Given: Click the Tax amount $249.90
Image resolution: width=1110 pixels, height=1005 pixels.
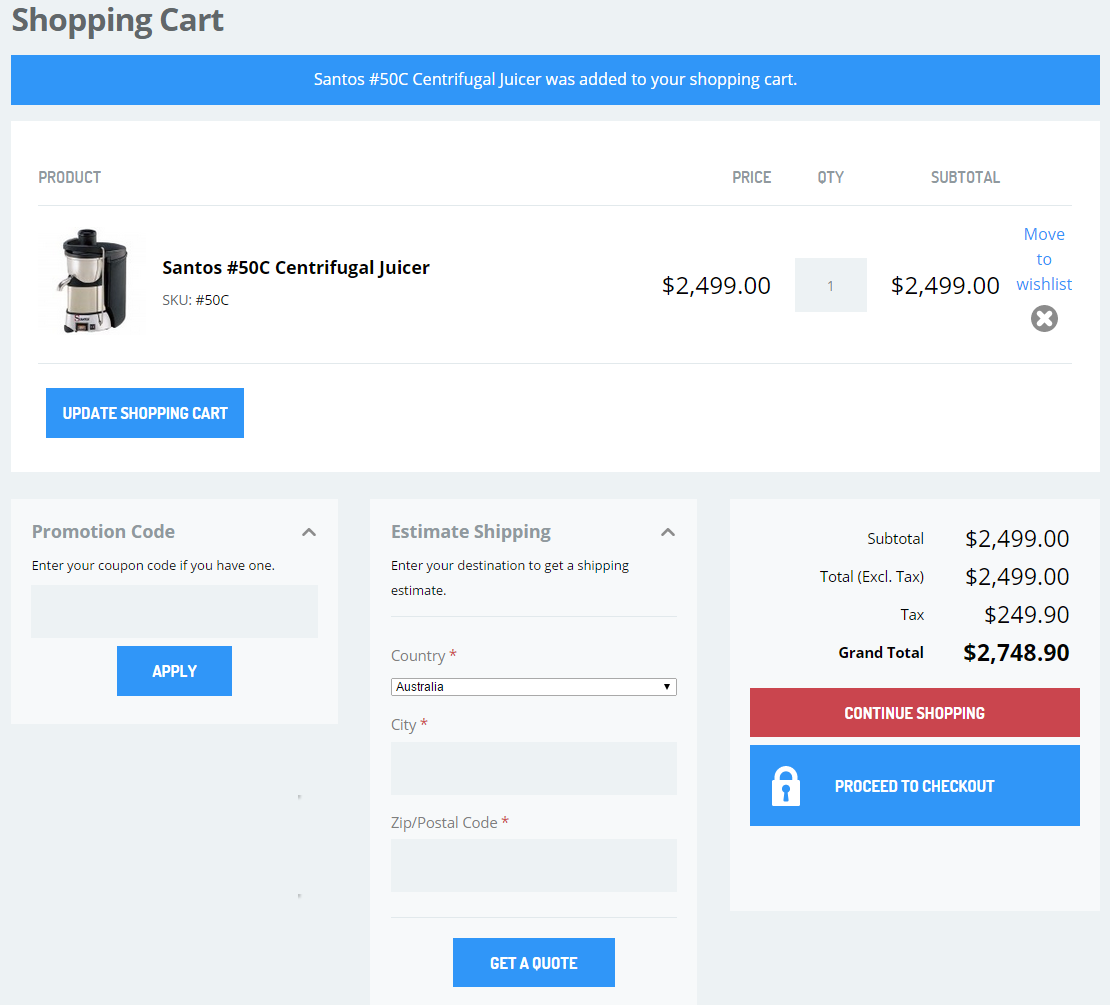Looking at the screenshot, I should pos(1026,614).
